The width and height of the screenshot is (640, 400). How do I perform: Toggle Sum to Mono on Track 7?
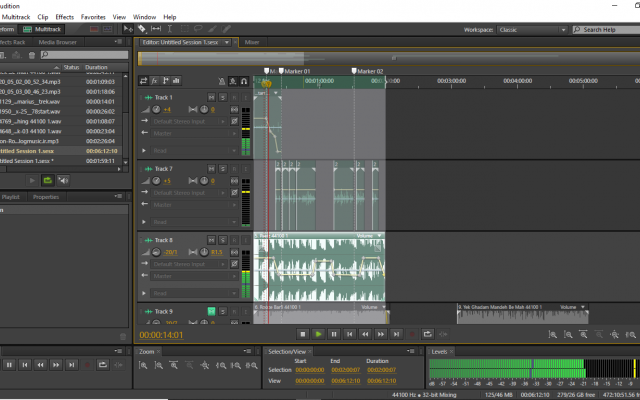[x=234, y=181]
